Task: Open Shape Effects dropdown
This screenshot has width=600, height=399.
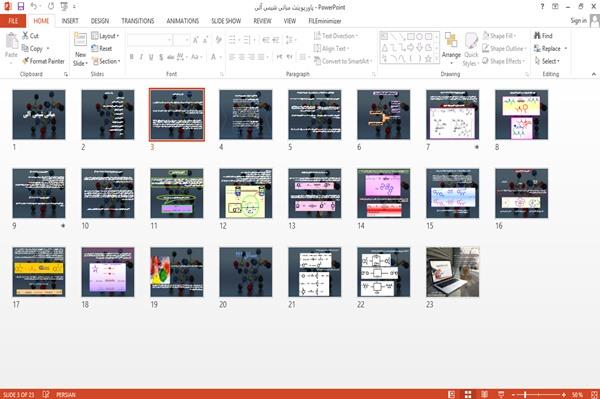Action: [503, 61]
